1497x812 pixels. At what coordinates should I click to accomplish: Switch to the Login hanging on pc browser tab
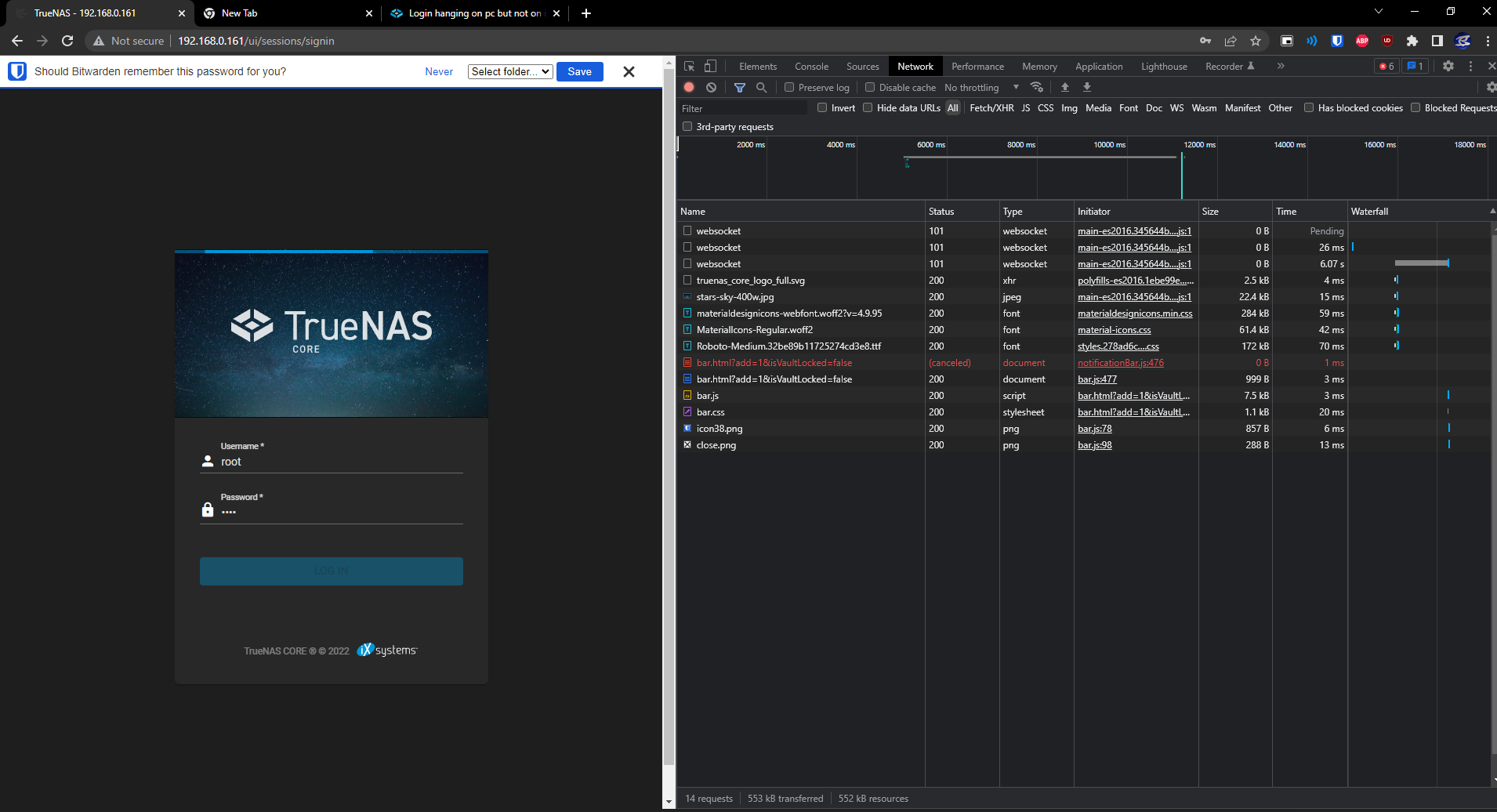(475, 13)
